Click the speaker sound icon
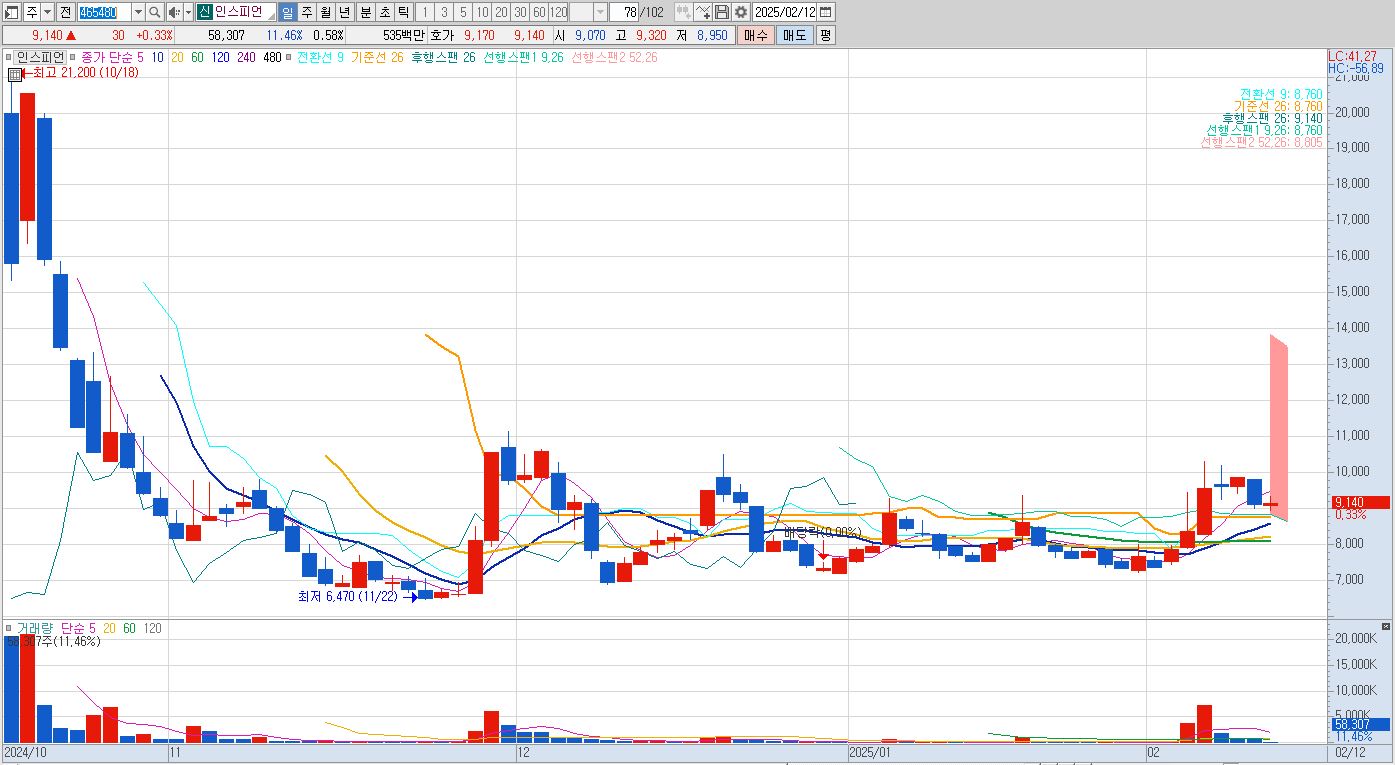This screenshot has height=765, width=1395. [x=174, y=12]
